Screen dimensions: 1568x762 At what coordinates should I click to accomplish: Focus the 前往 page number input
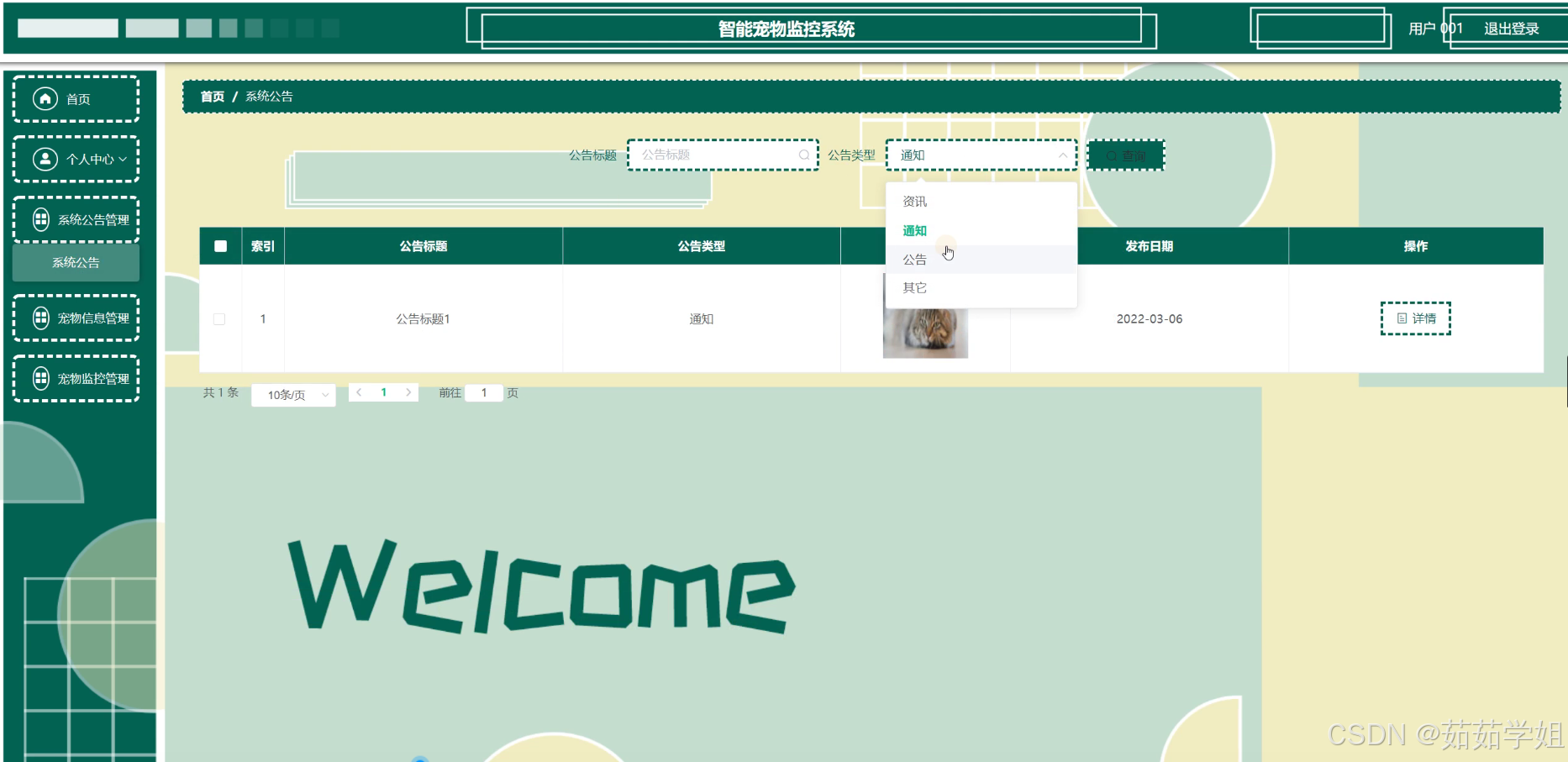click(484, 392)
